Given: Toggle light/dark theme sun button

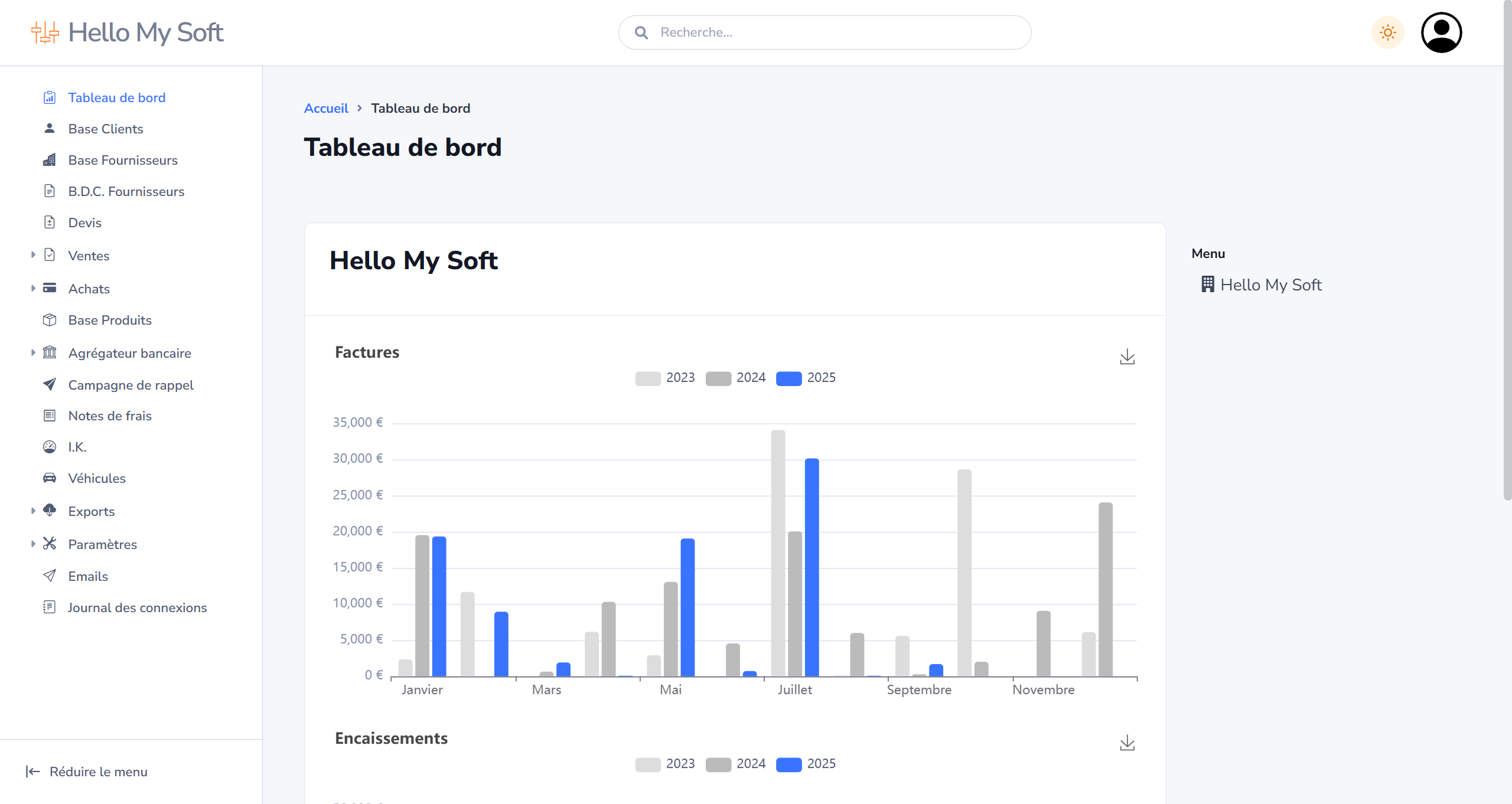Looking at the screenshot, I should [x=1387, y=32].
